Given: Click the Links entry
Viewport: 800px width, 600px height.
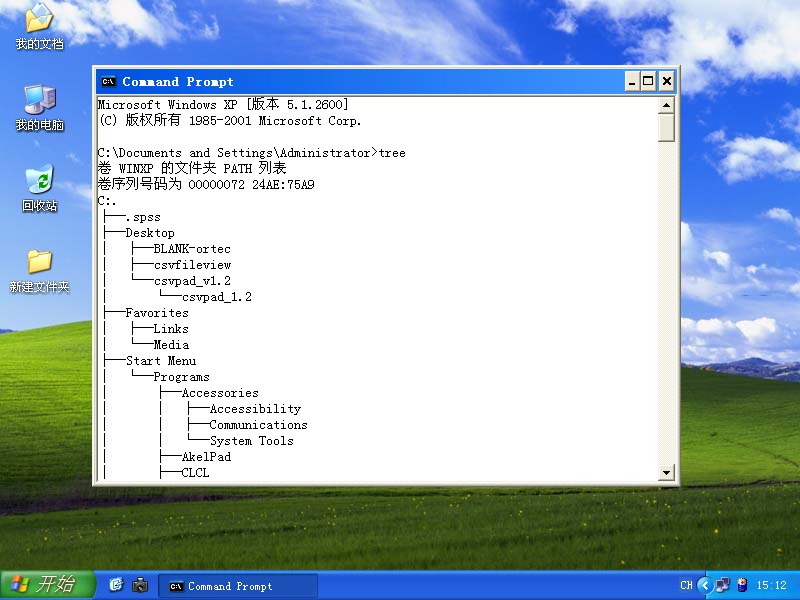Looking at the screenshot, I should point(171,329).
